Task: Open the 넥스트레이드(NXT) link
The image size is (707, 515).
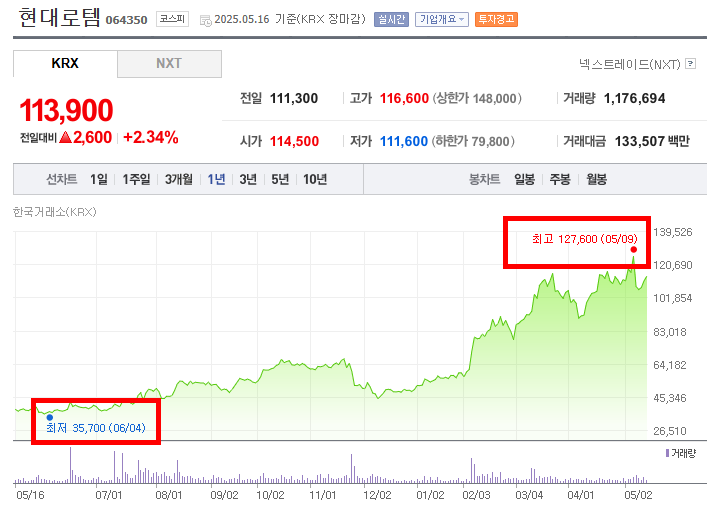Action: 629,64
